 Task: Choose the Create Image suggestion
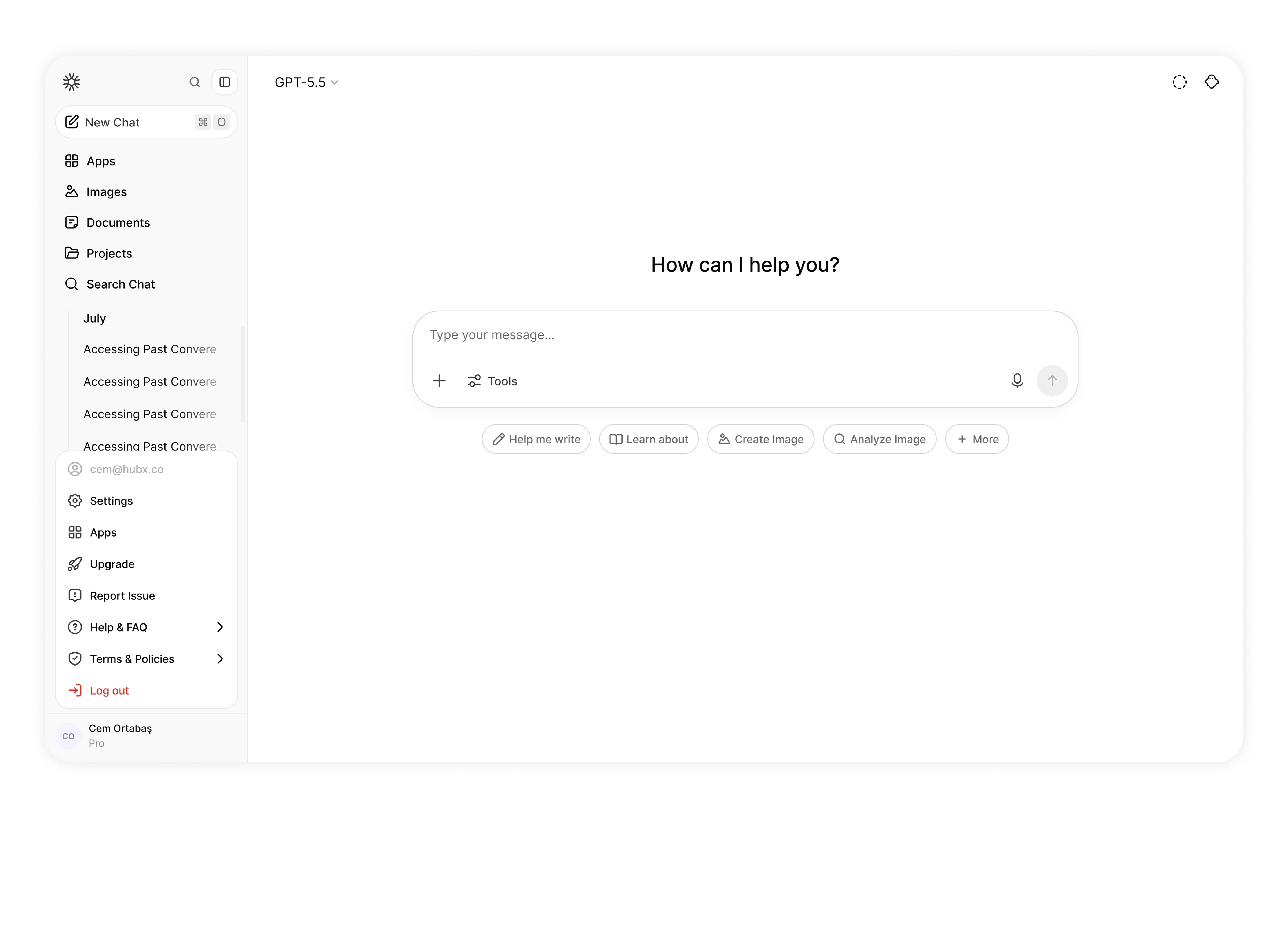tap(760, 439)
